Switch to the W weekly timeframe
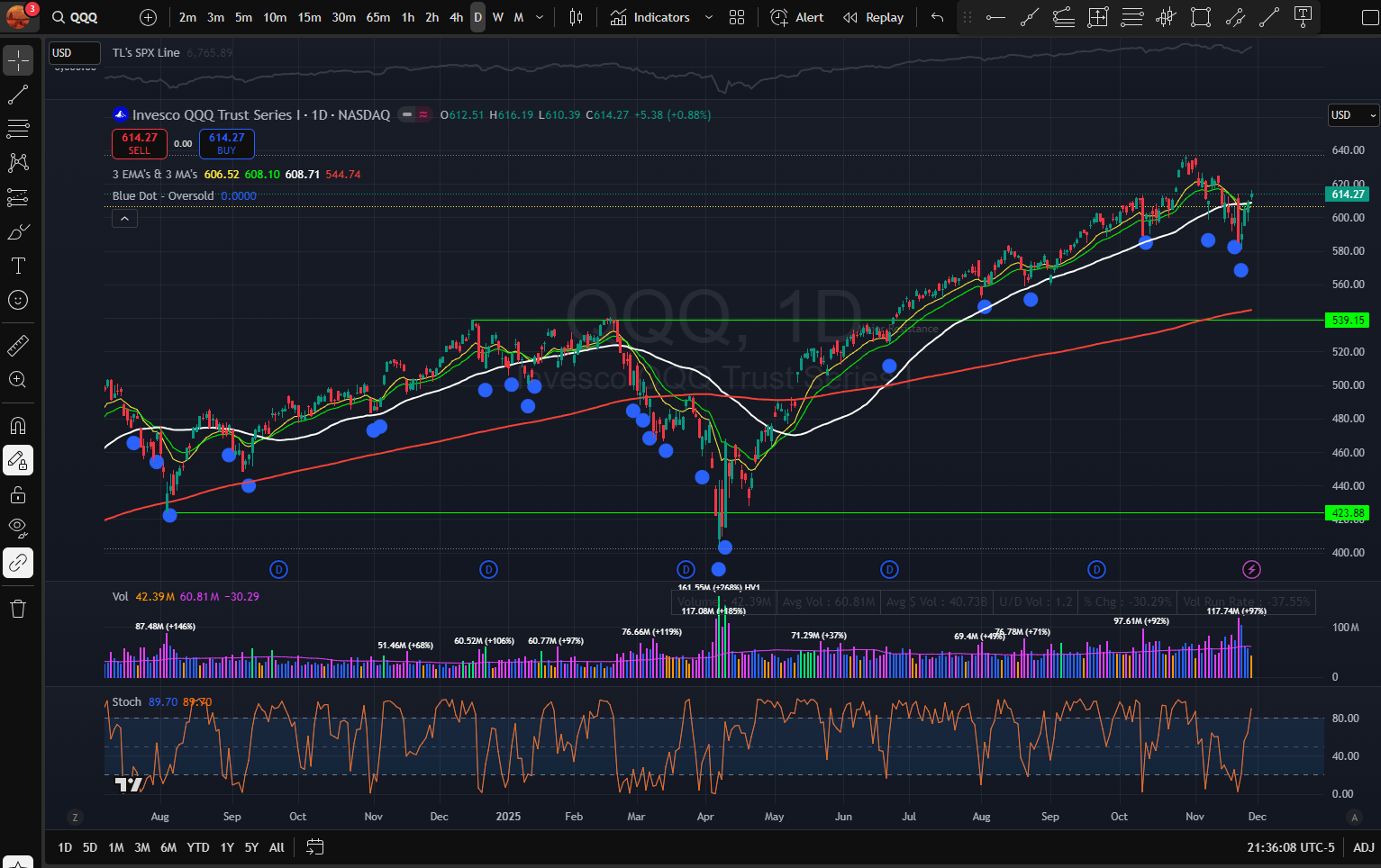 pos(498,17)
